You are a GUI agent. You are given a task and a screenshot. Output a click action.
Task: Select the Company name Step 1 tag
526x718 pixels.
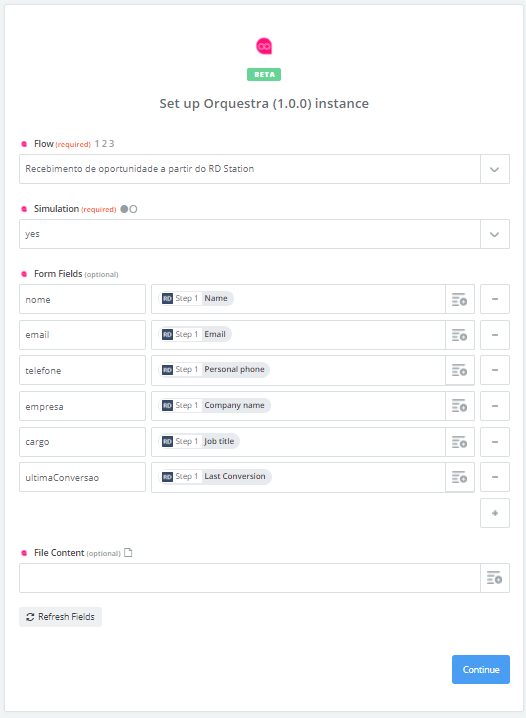pos(214,406)
